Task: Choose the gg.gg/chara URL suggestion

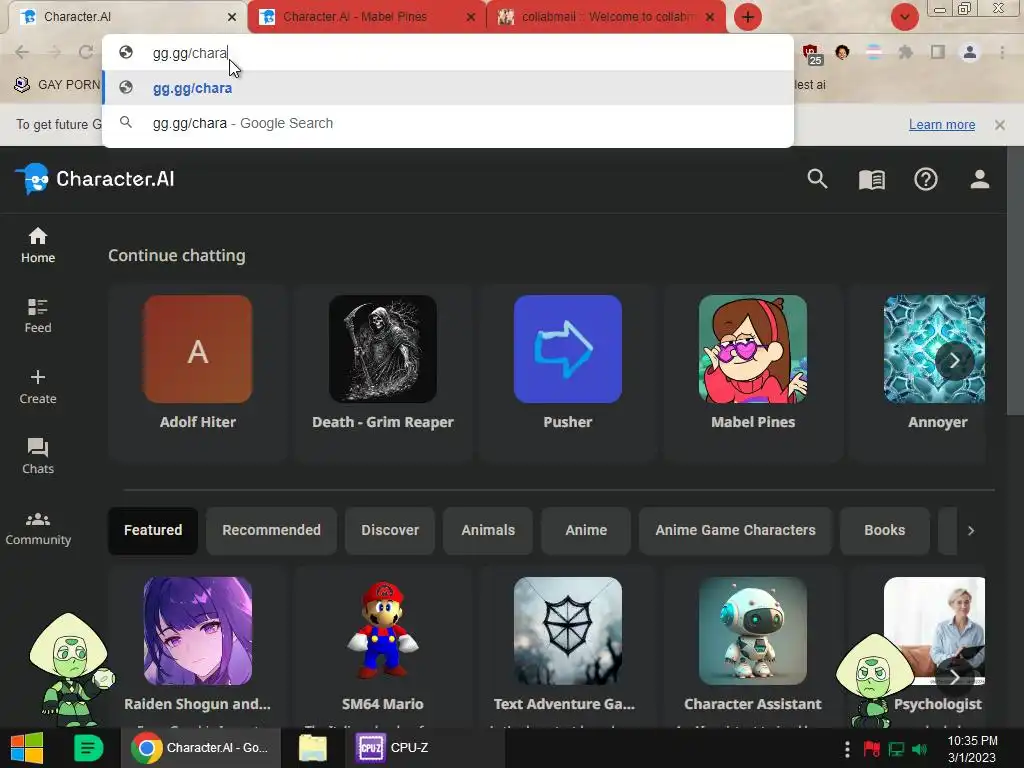Action: click(448, 88)
